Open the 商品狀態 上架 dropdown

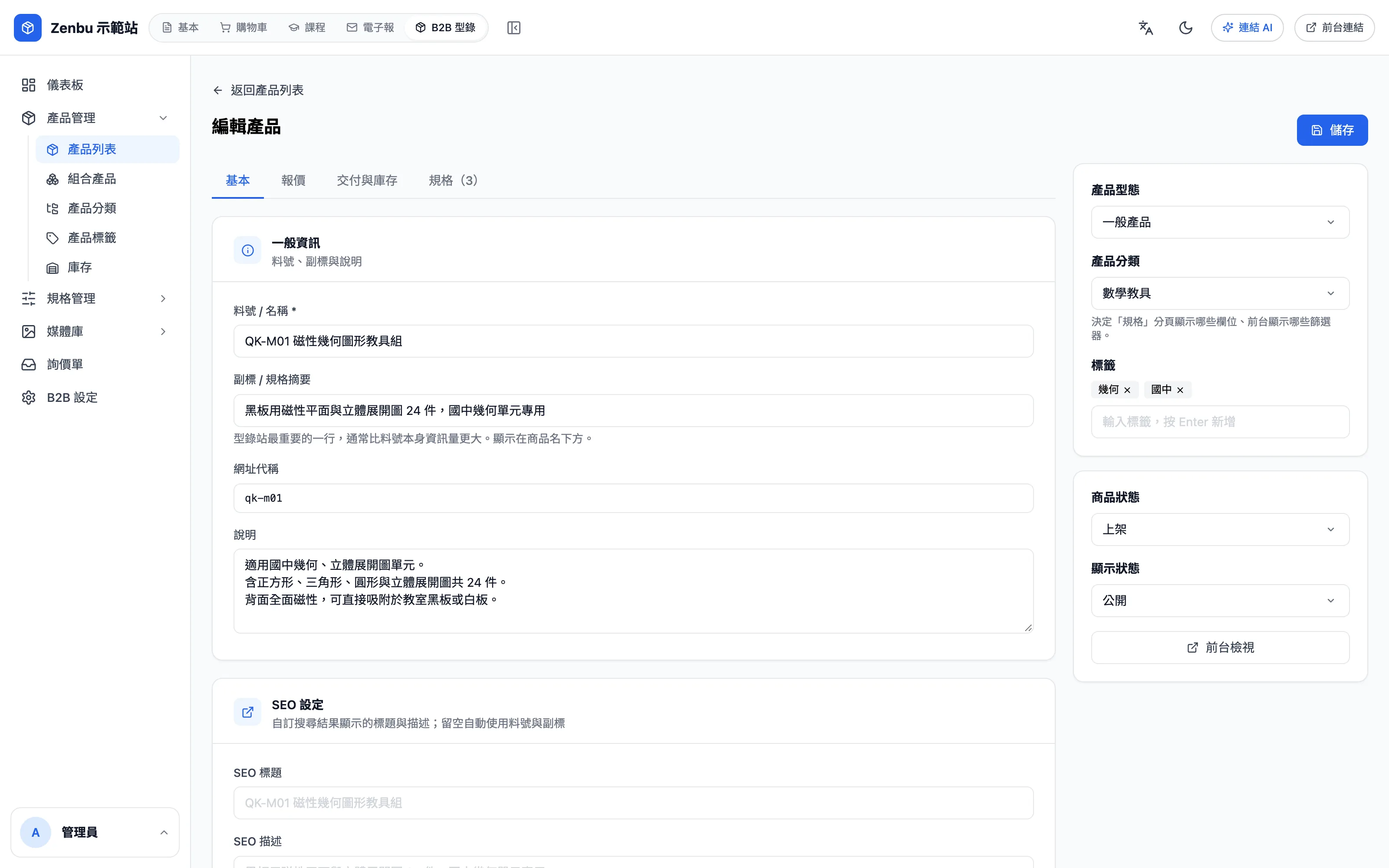click(1220, 529)
